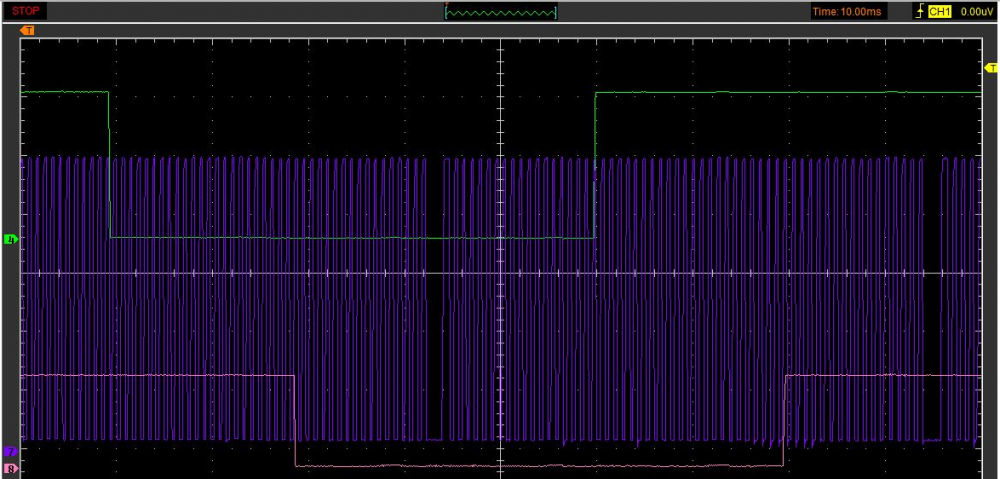
Task: Click the pink trace falling edge
Action: click(295, 420)
